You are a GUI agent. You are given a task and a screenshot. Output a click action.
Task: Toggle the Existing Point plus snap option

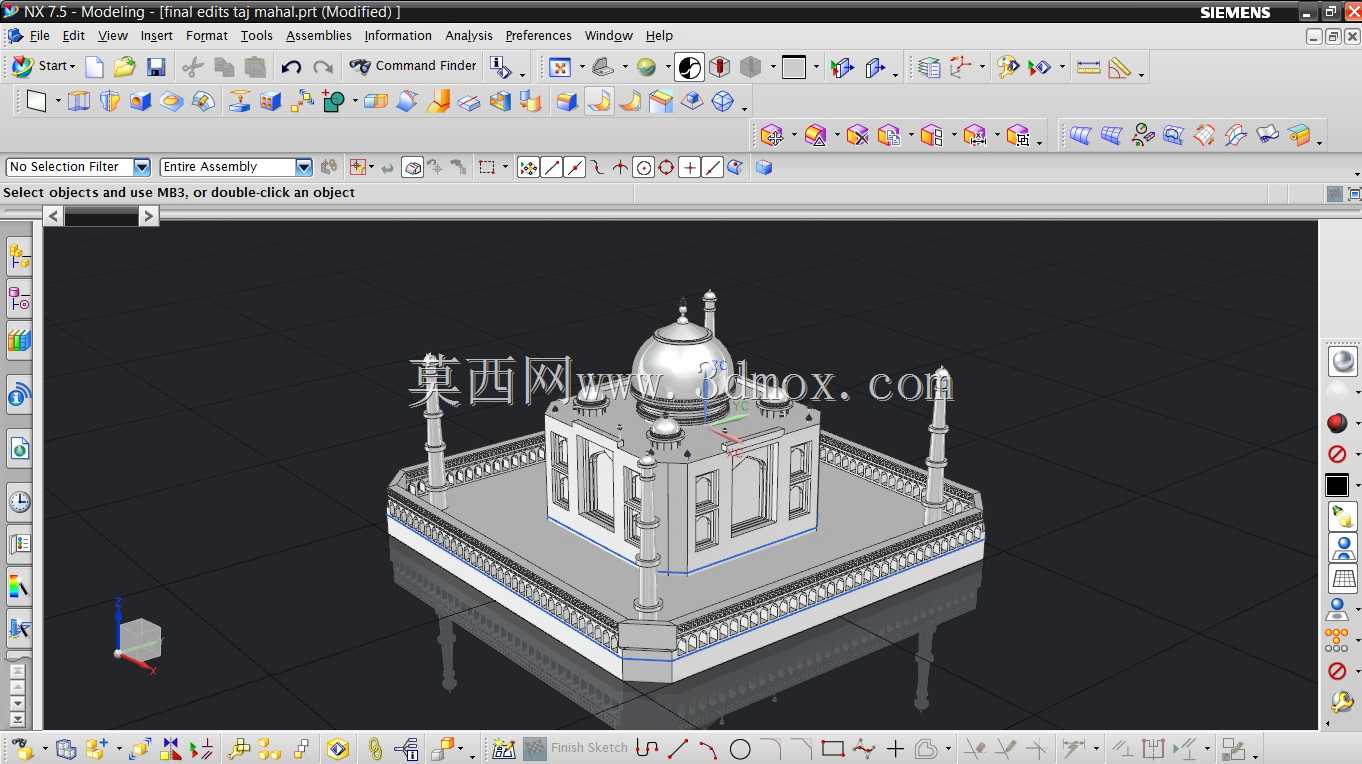pyautogui.click(x=690, y=167)
